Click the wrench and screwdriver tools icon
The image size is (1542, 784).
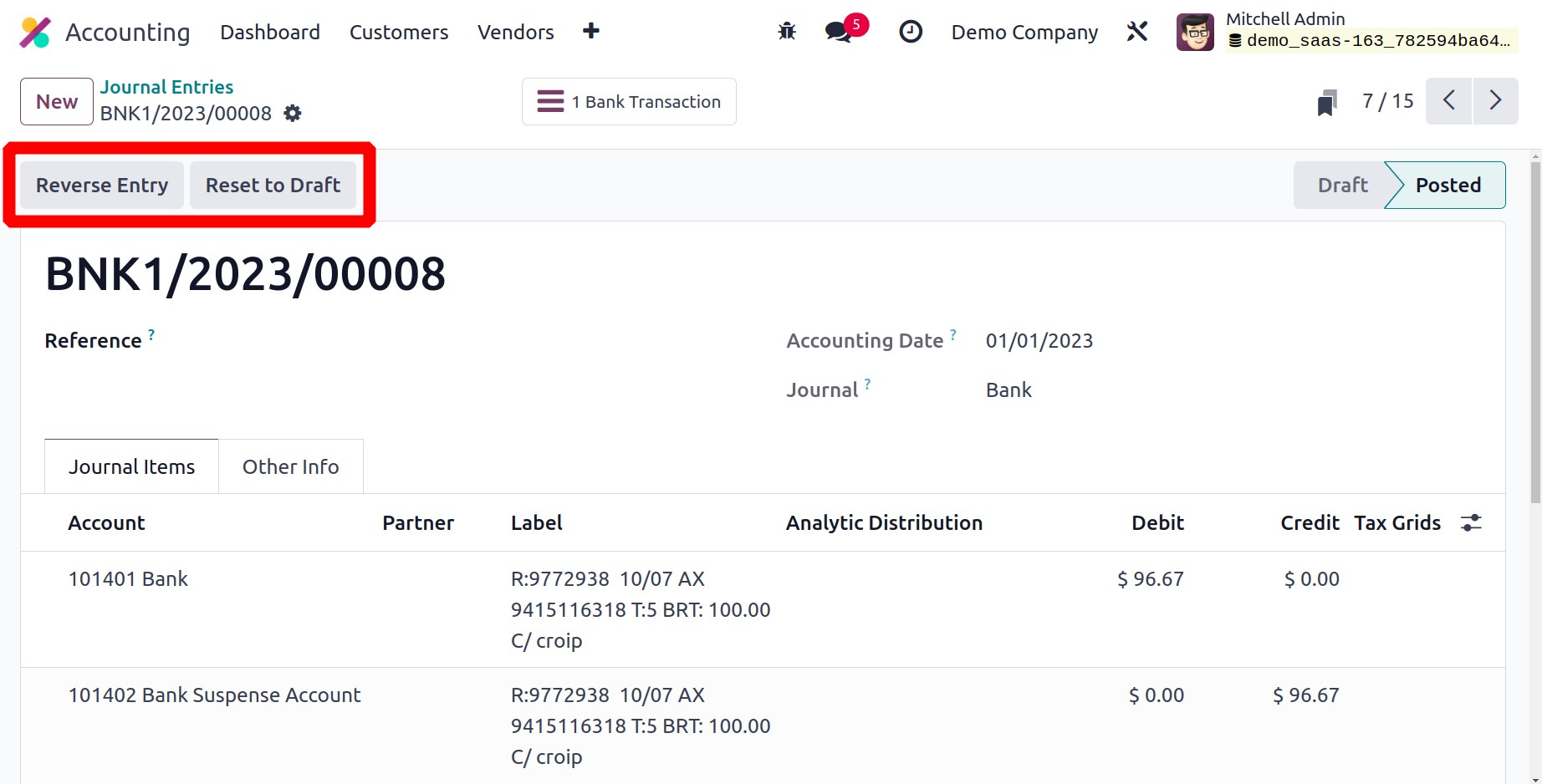tap(1136, 32)
